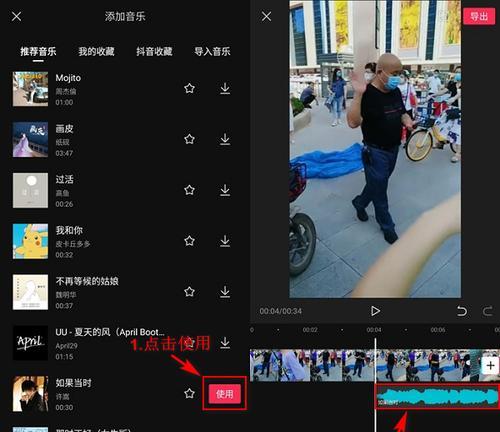Click 导出 export button

coord(479,16)
